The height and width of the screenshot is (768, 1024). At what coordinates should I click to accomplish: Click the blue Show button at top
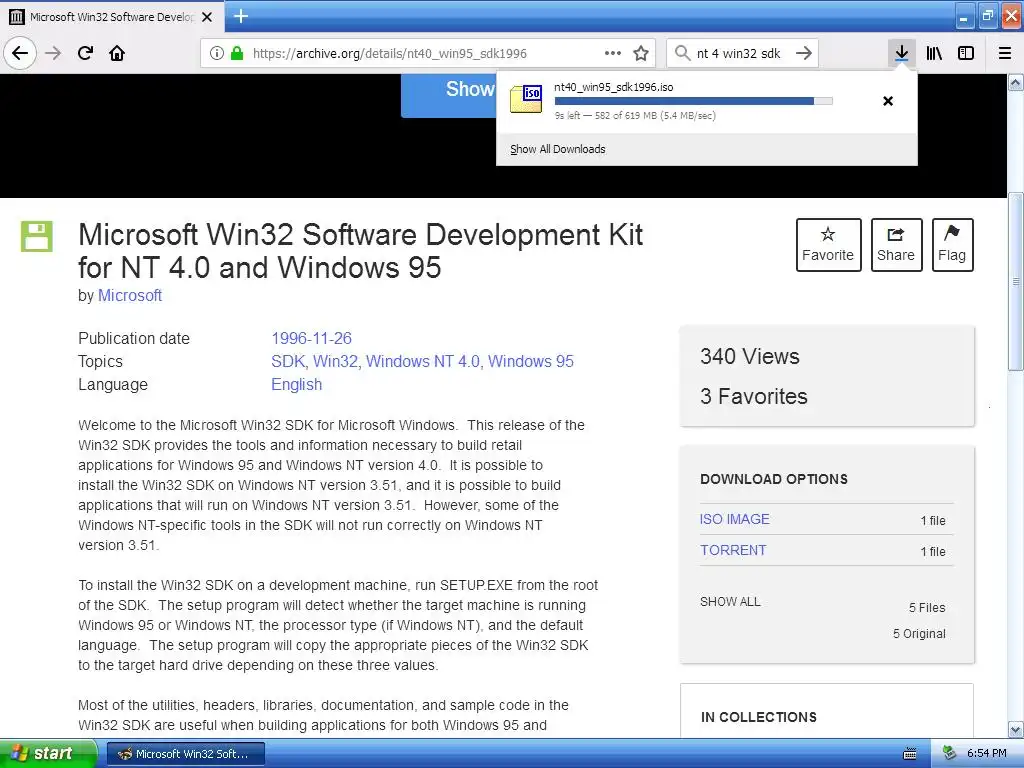click(449, 95)
